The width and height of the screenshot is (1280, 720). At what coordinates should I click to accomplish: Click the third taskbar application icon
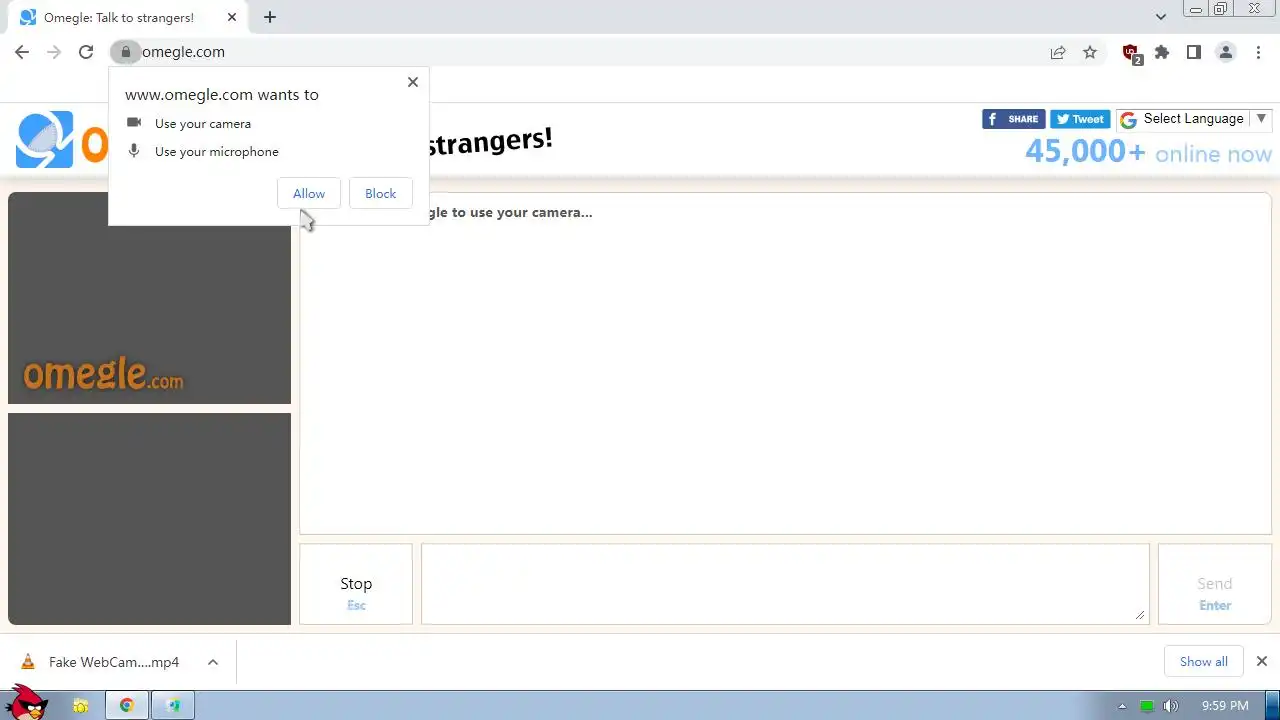click(174, 706)
